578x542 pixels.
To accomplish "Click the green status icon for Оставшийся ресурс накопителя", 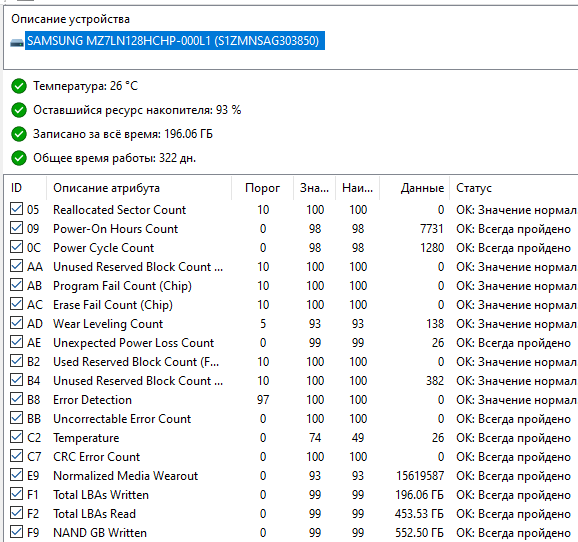I will (x=19, y=110).
